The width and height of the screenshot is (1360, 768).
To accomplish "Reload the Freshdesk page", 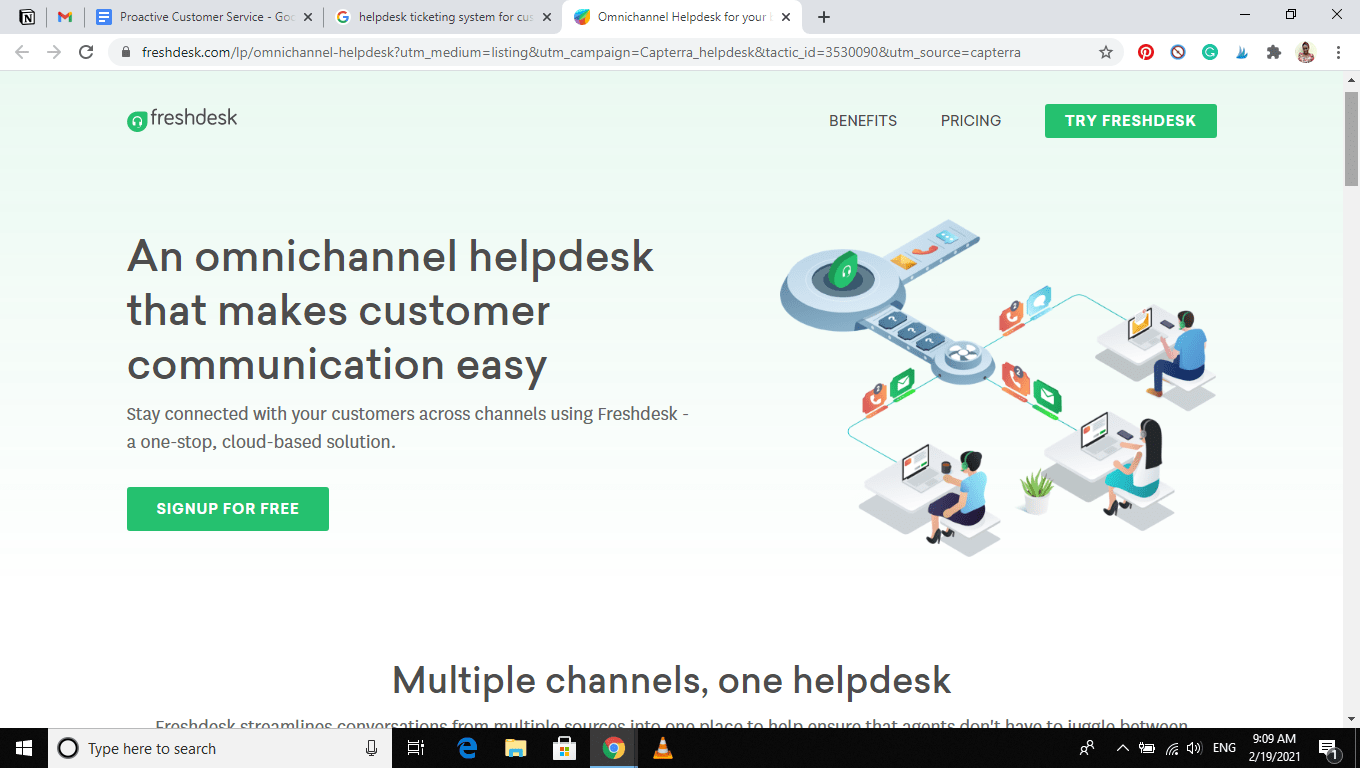I will (86, 52).
